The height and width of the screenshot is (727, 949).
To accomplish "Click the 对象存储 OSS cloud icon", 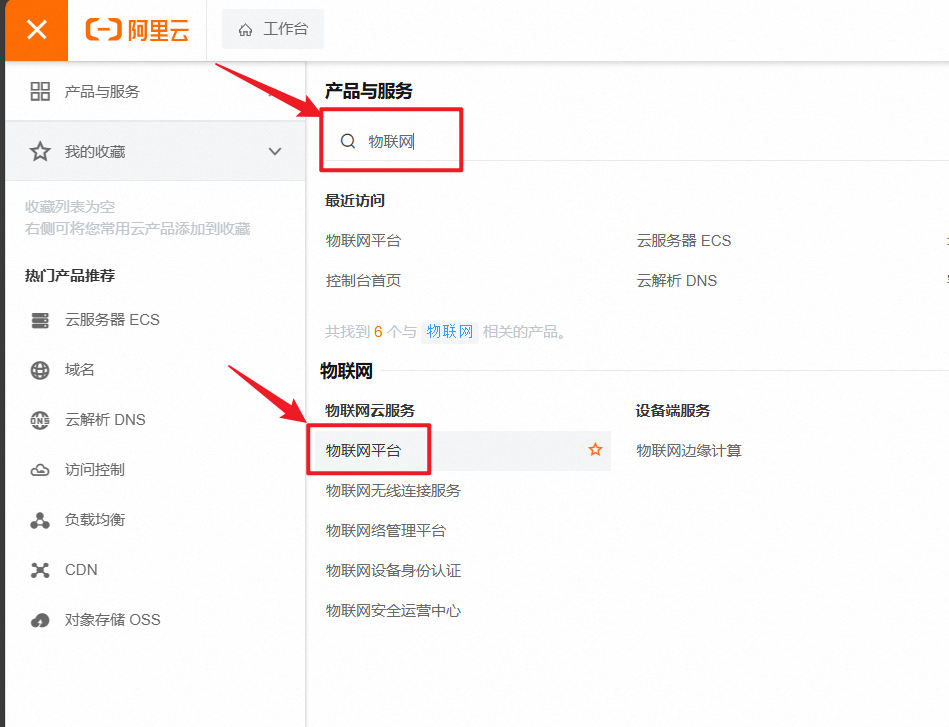I will (40, 620).
